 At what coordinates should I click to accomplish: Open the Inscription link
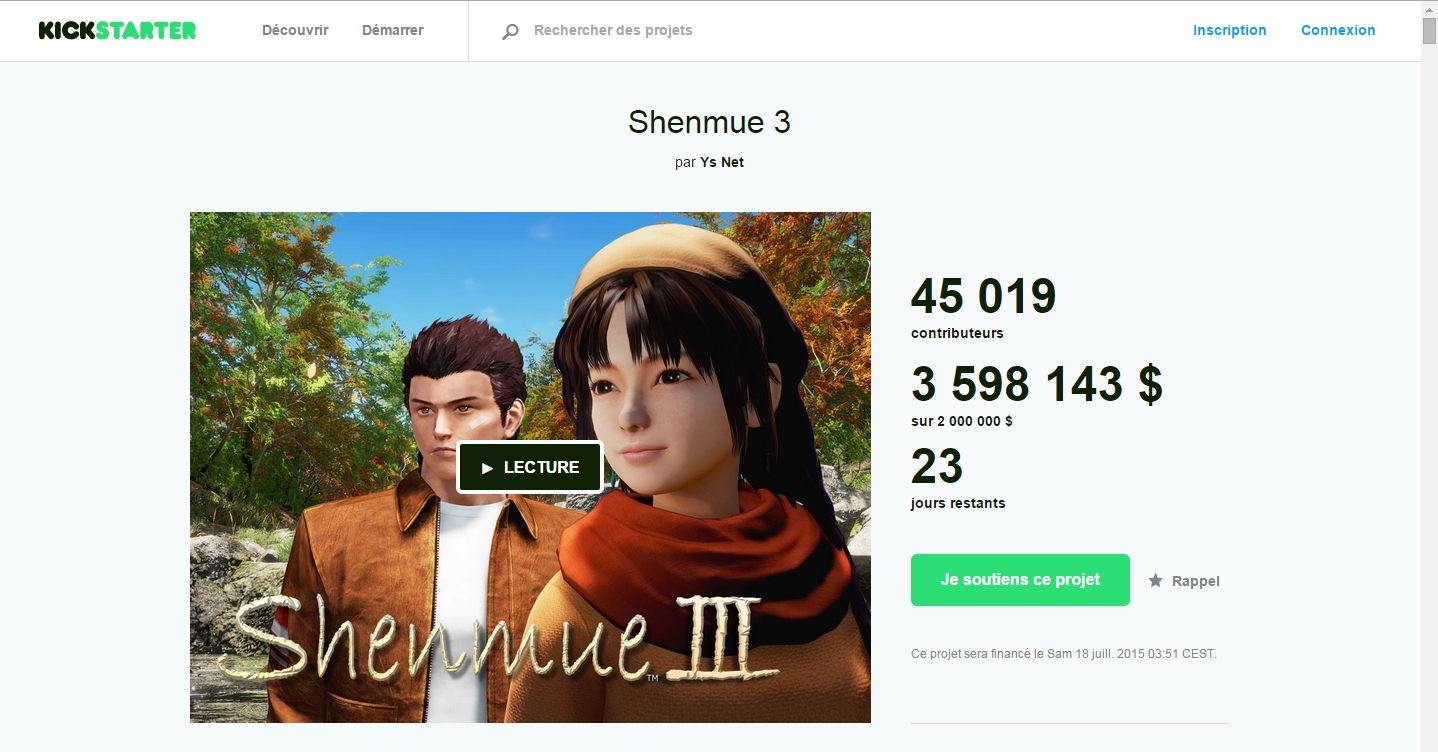pos(1230,30)
